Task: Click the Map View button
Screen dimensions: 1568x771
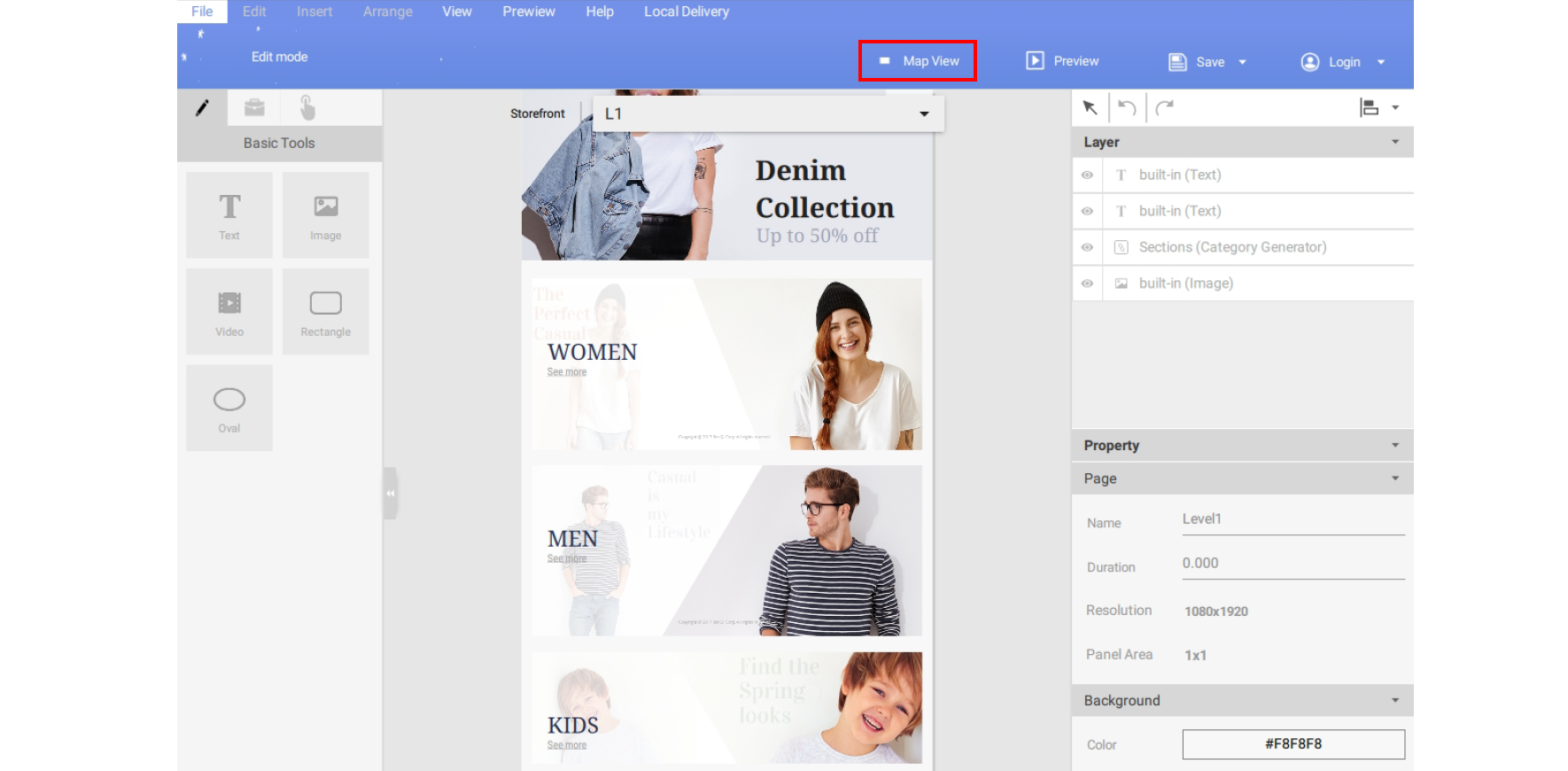Action: click(x=918, y=61)
